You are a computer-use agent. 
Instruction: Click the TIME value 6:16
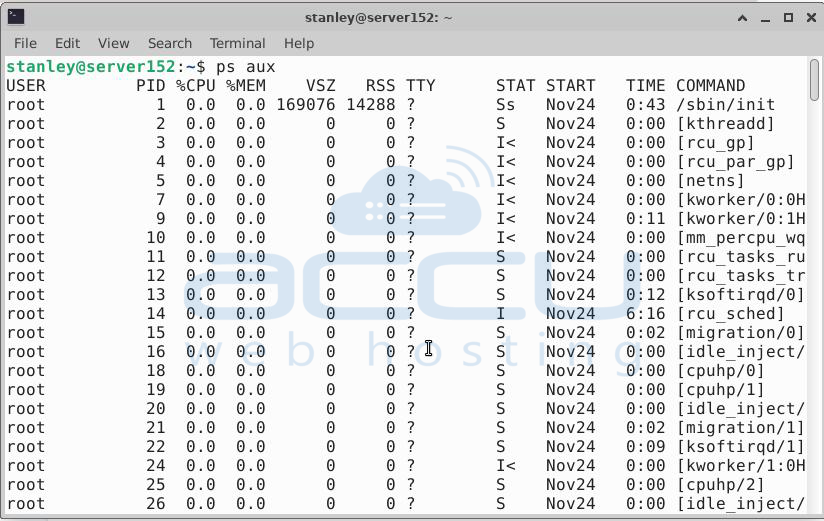click(x=645, y=314)
